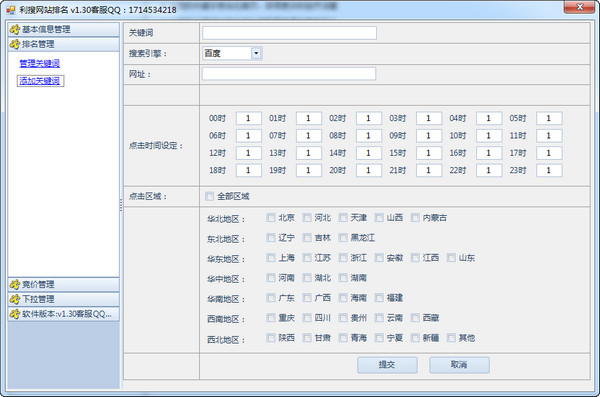The width and height of the screenshot is (600, 397).
Task: Select the 辽宁 checkbox
Action: (x=271, y=238)
